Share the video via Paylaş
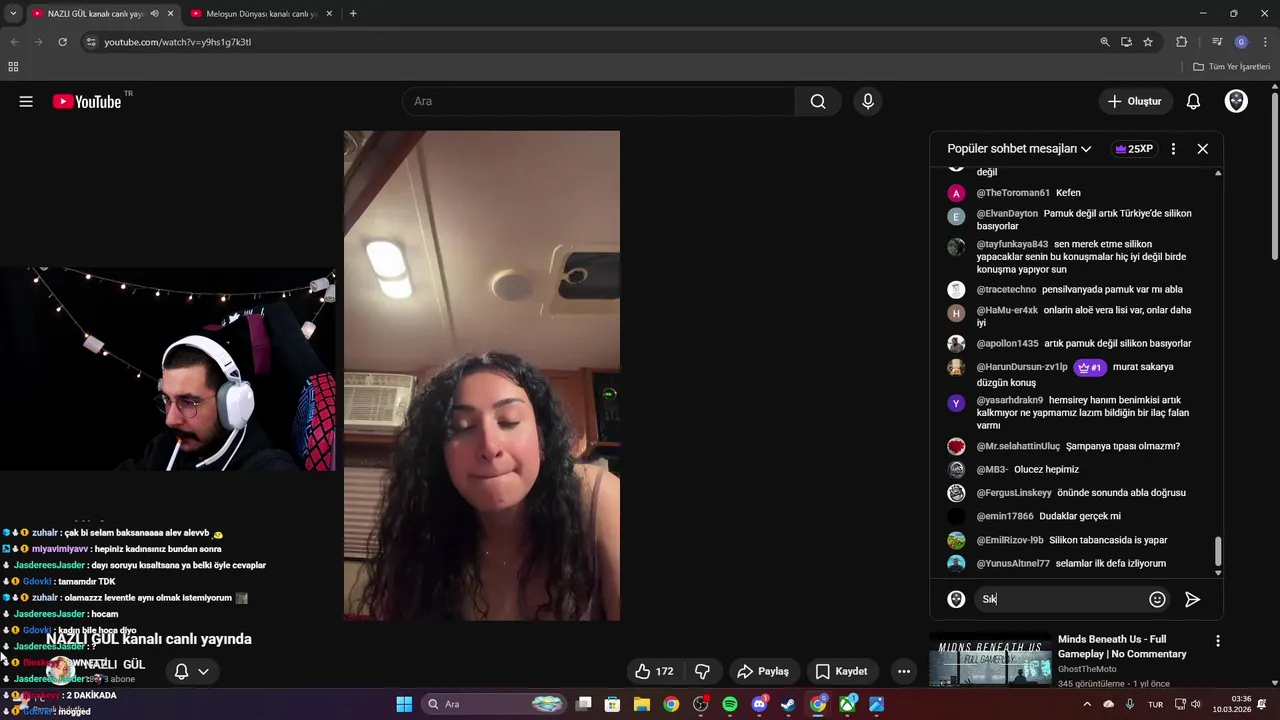Viewport: 1280px width, 720px height. pos(763,671)
